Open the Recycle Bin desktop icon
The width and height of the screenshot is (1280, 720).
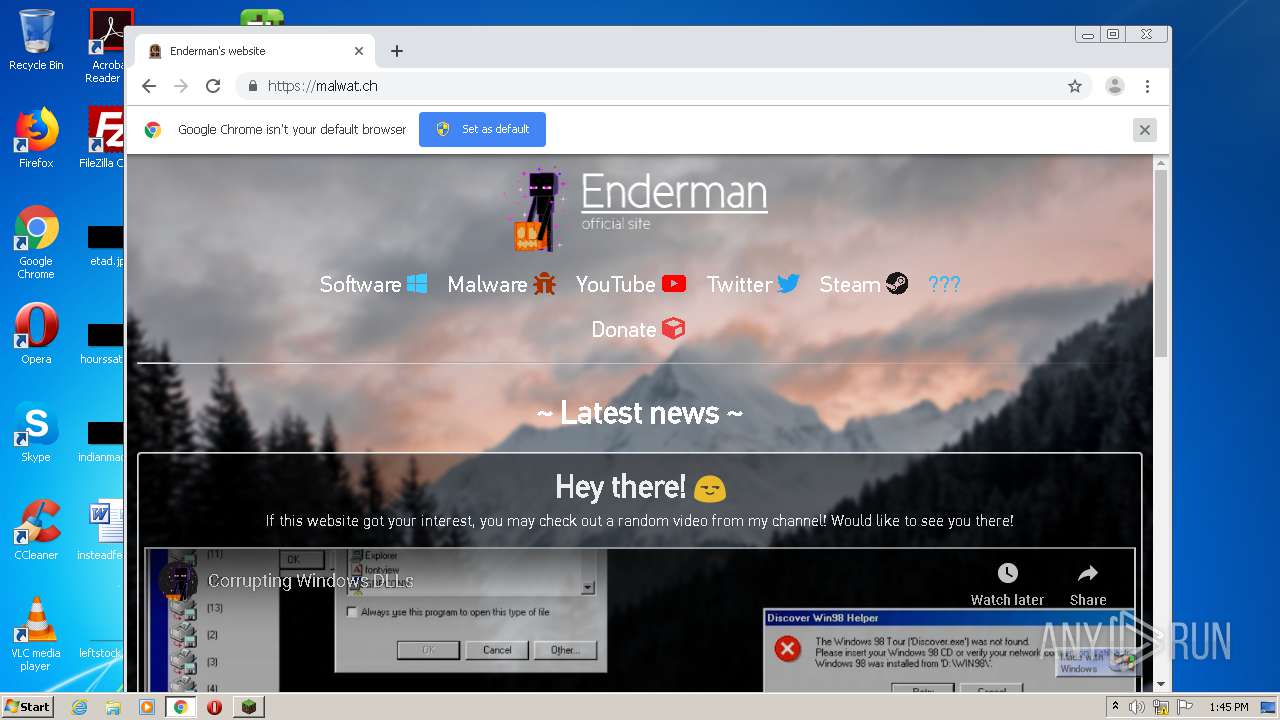tap(36, 41)
